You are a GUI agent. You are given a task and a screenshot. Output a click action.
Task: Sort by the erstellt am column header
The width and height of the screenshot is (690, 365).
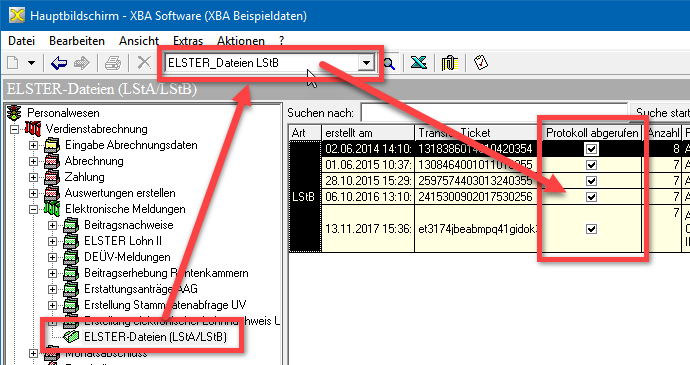click(368, 133)
